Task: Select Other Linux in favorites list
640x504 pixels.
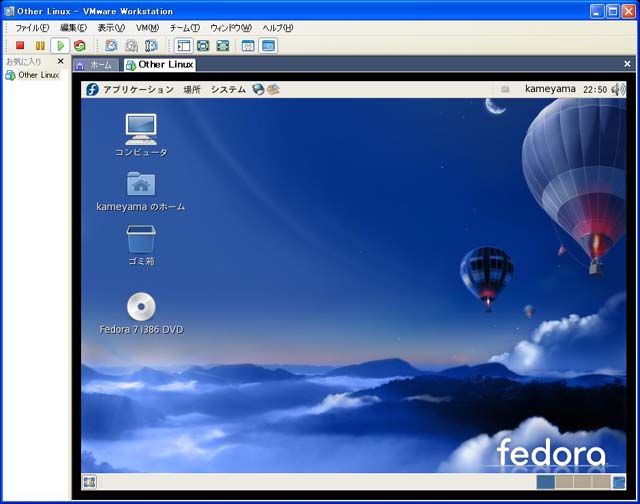Action: point(32,75)
